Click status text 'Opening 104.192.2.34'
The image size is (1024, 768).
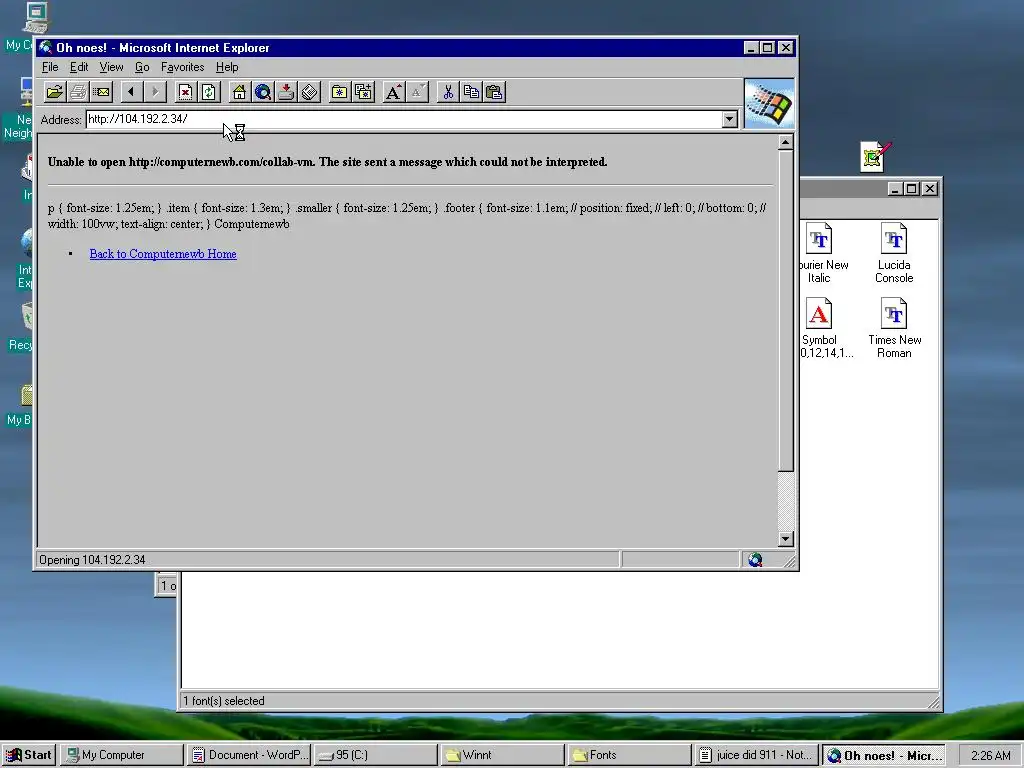(x=92, y=560)
